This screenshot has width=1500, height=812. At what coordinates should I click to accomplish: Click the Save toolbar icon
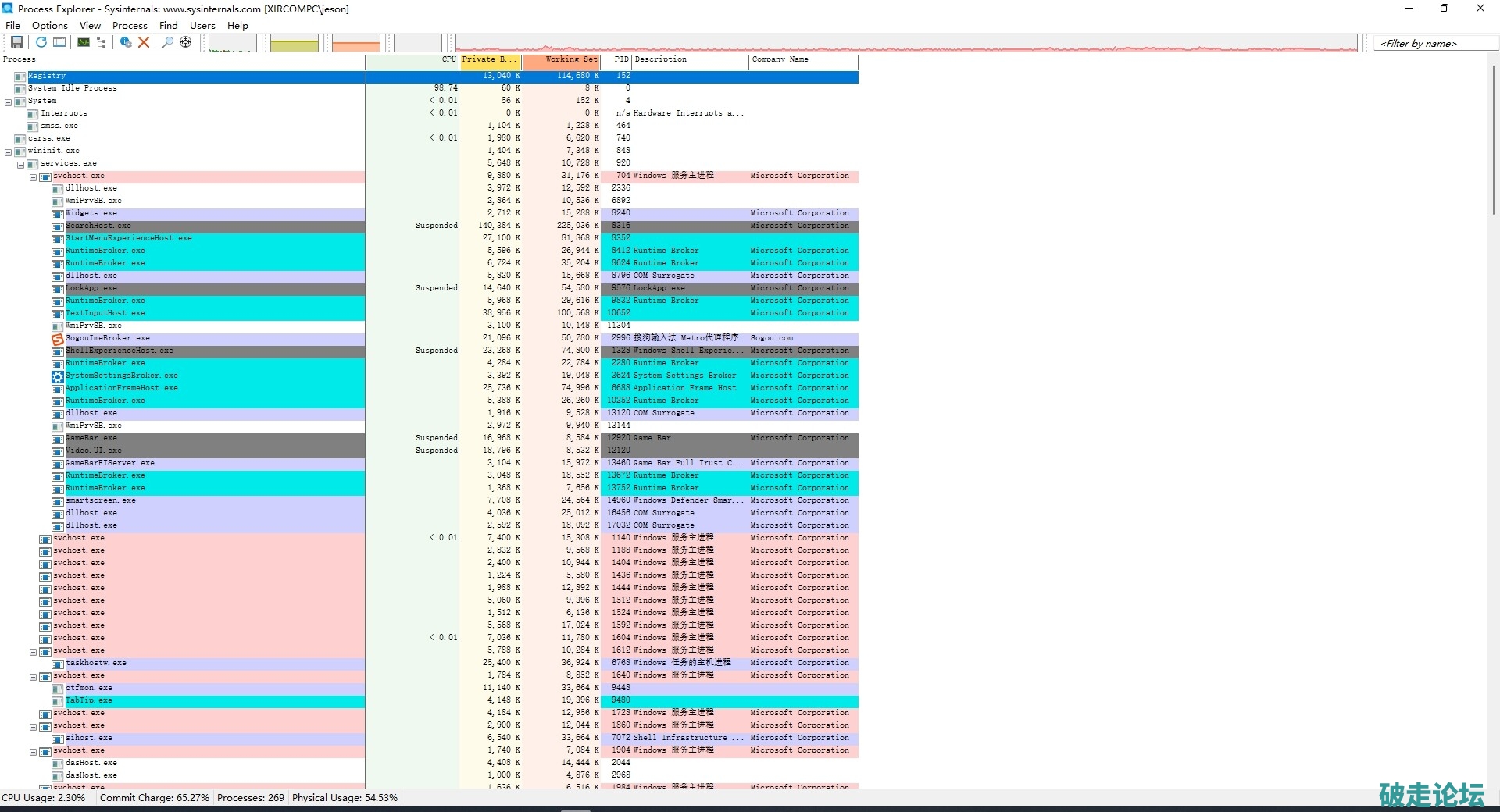(16, 42)
